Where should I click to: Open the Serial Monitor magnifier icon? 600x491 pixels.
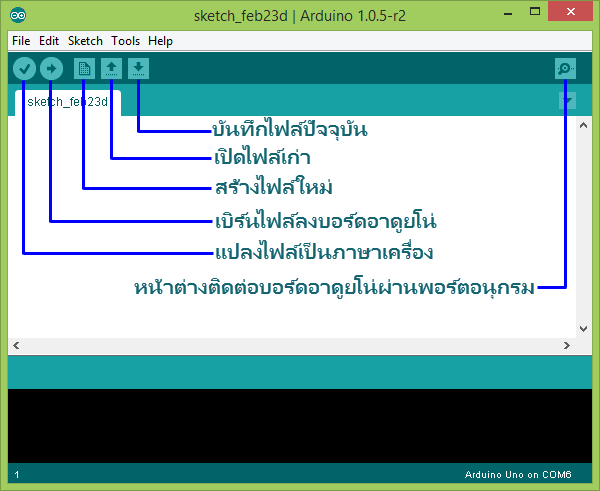tap(565, 69)
